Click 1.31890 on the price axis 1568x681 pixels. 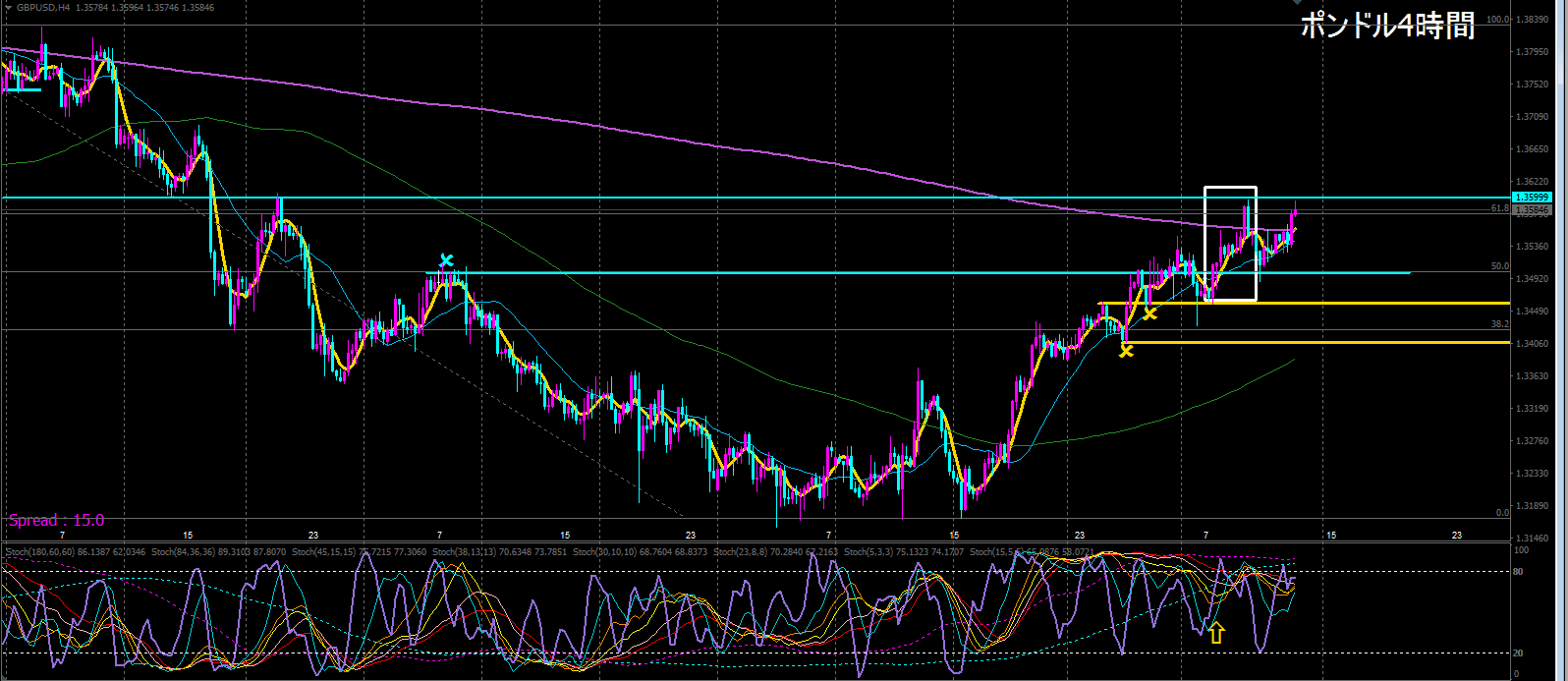[1534, 506]
